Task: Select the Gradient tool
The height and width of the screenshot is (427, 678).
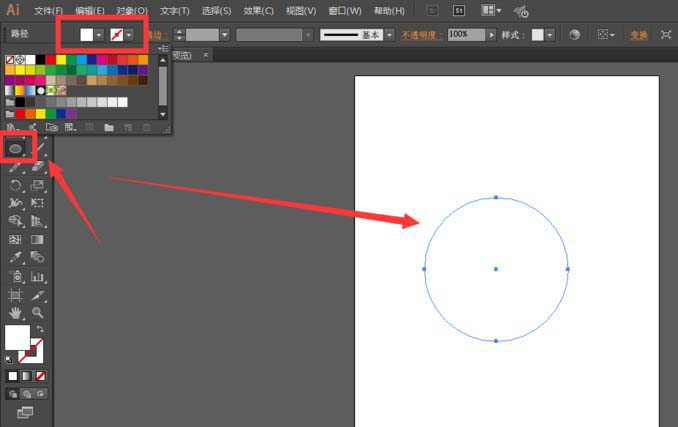Action: click(x=38, y=239)
